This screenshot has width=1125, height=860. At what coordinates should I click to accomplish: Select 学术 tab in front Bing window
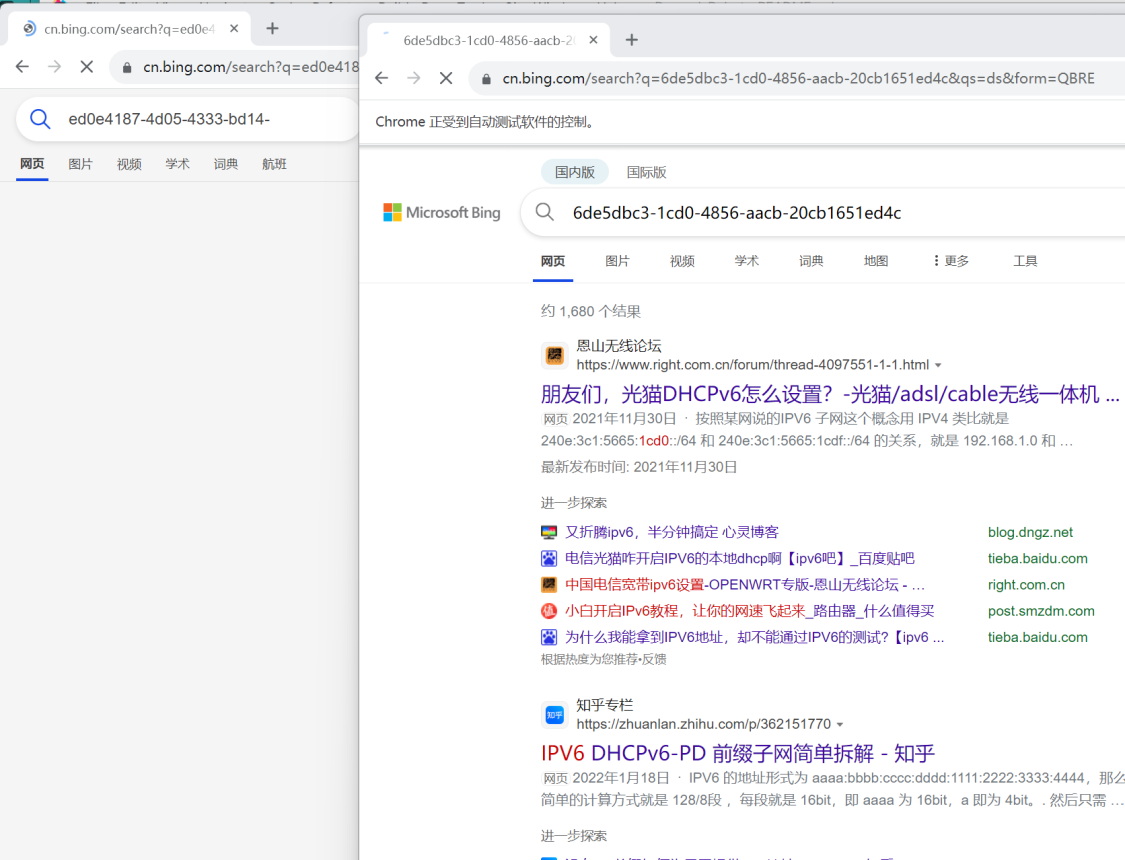(747, 261)
